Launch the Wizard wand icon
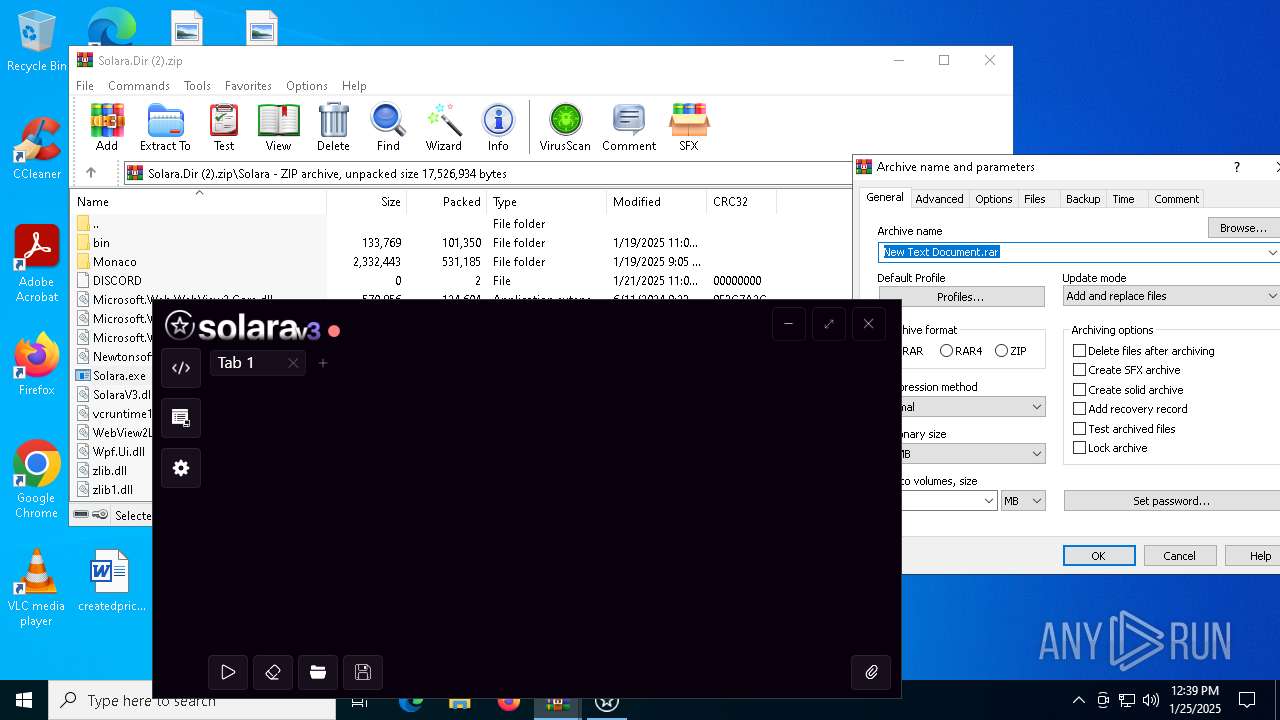 point(443,127)
